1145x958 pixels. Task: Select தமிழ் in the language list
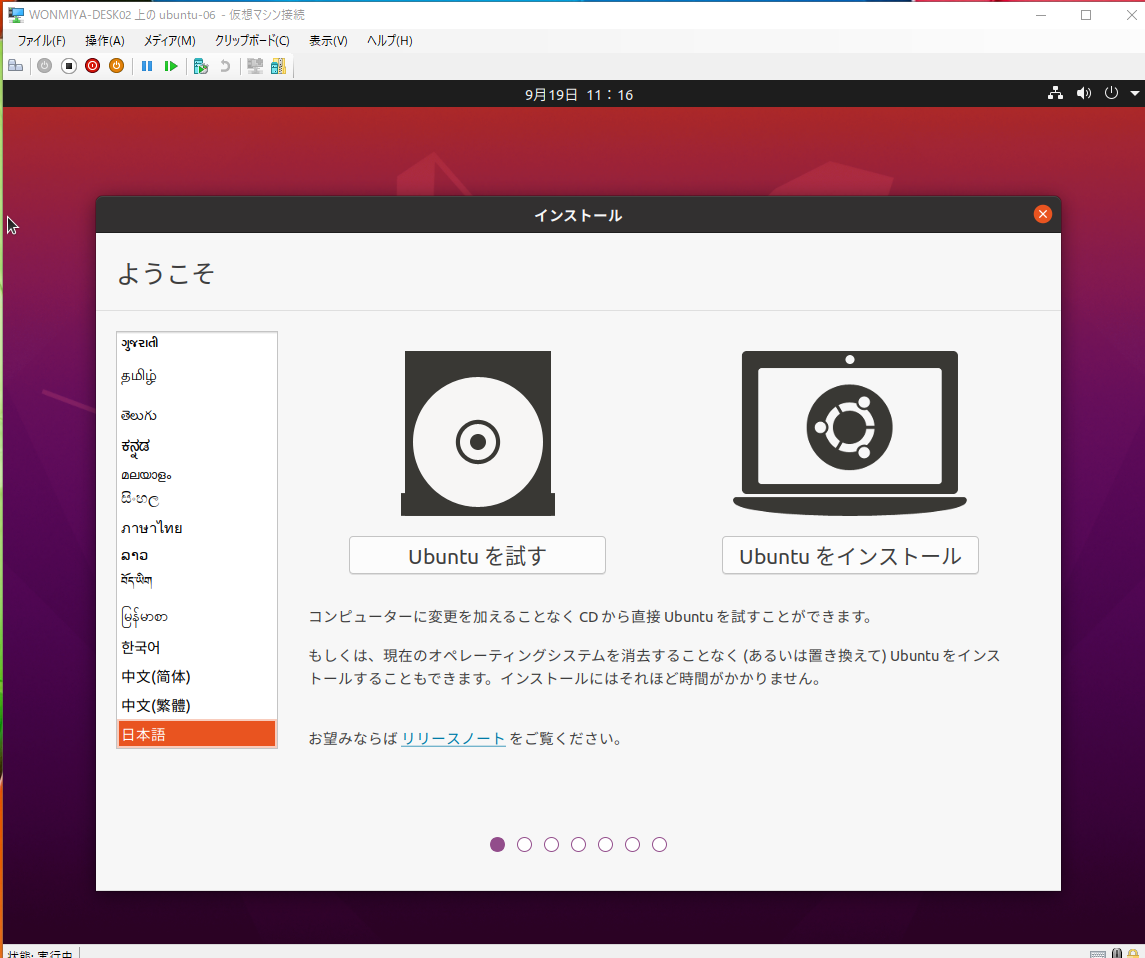196,377
